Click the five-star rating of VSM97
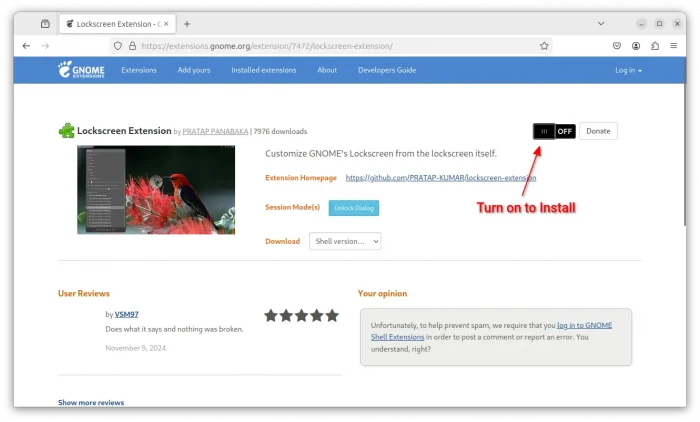 coord(301,316)
